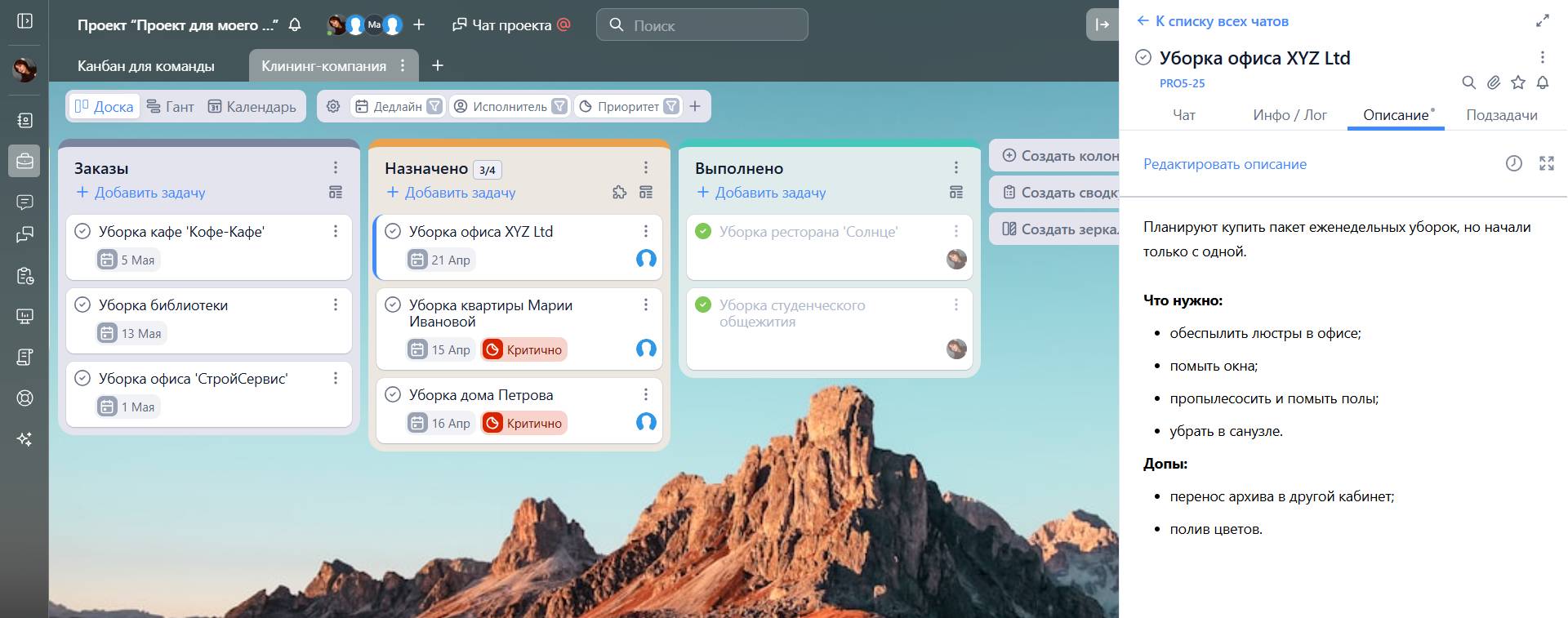Open the Заказы column options menu
Screen dimensions: 1568x618
(335, 167)
